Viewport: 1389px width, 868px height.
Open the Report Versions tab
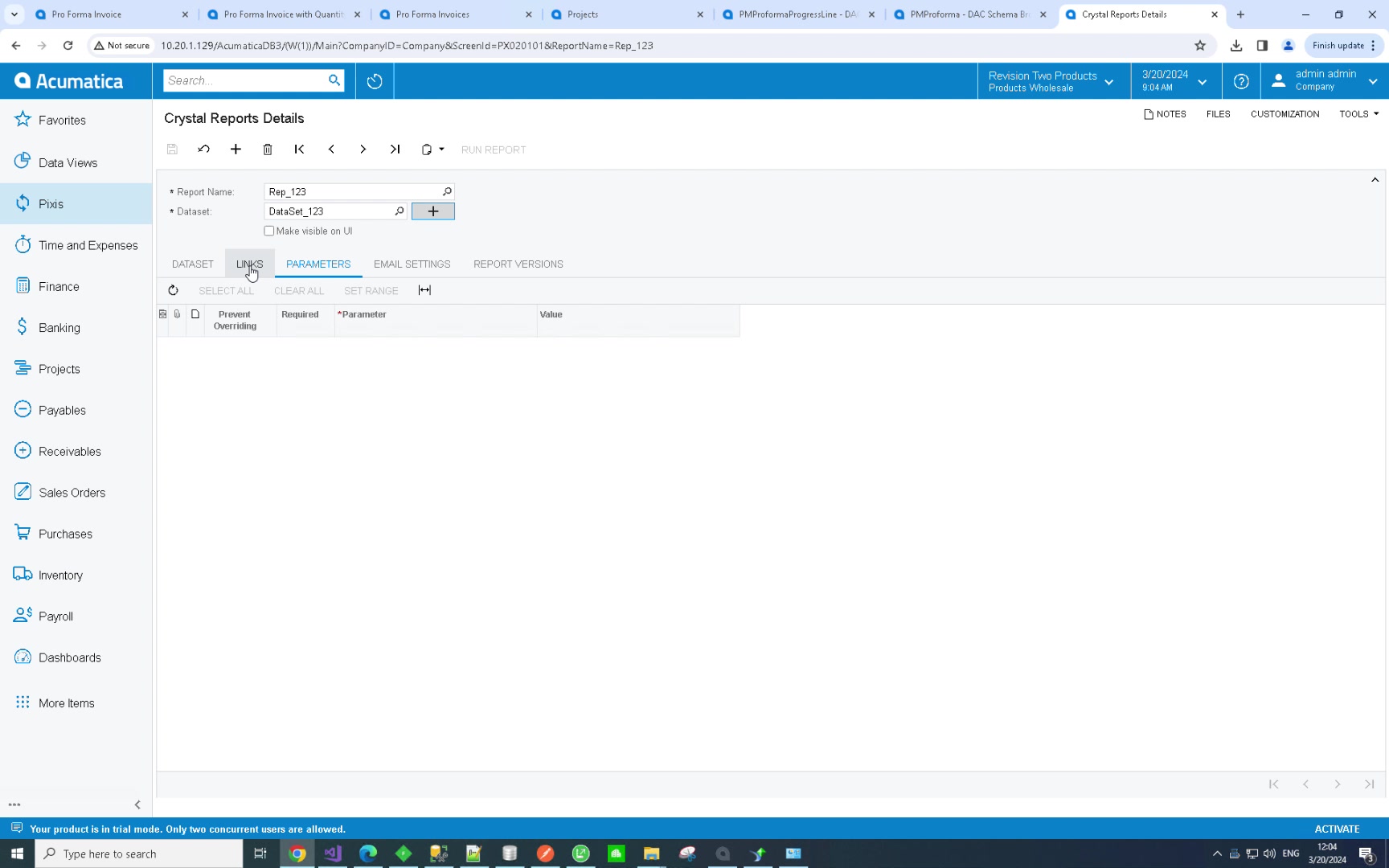click(x=518, y=264)
